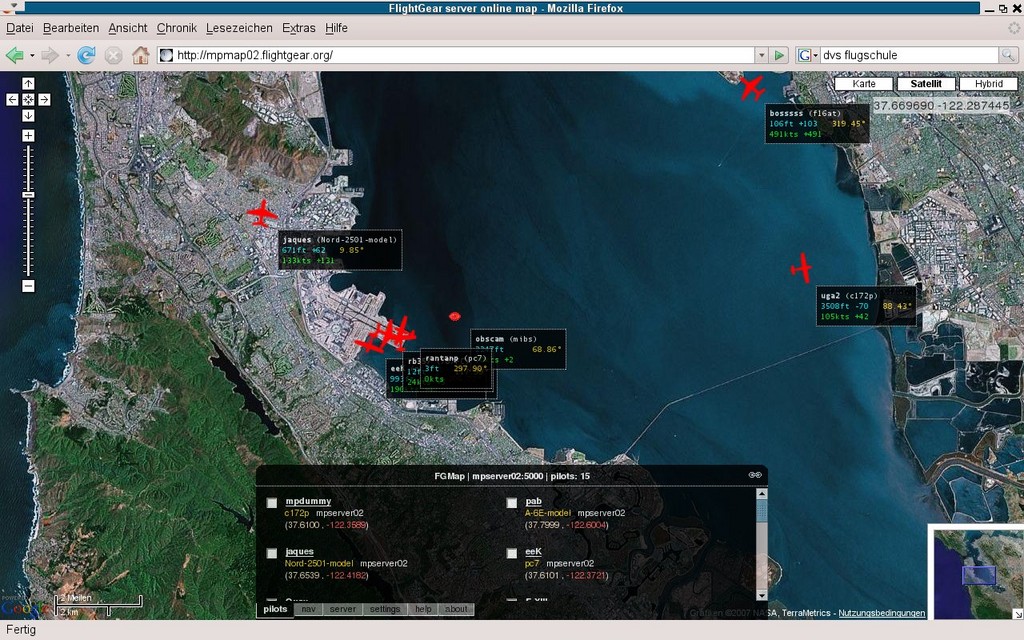Tick the checkbox next to pilot pab

point(512,503)
